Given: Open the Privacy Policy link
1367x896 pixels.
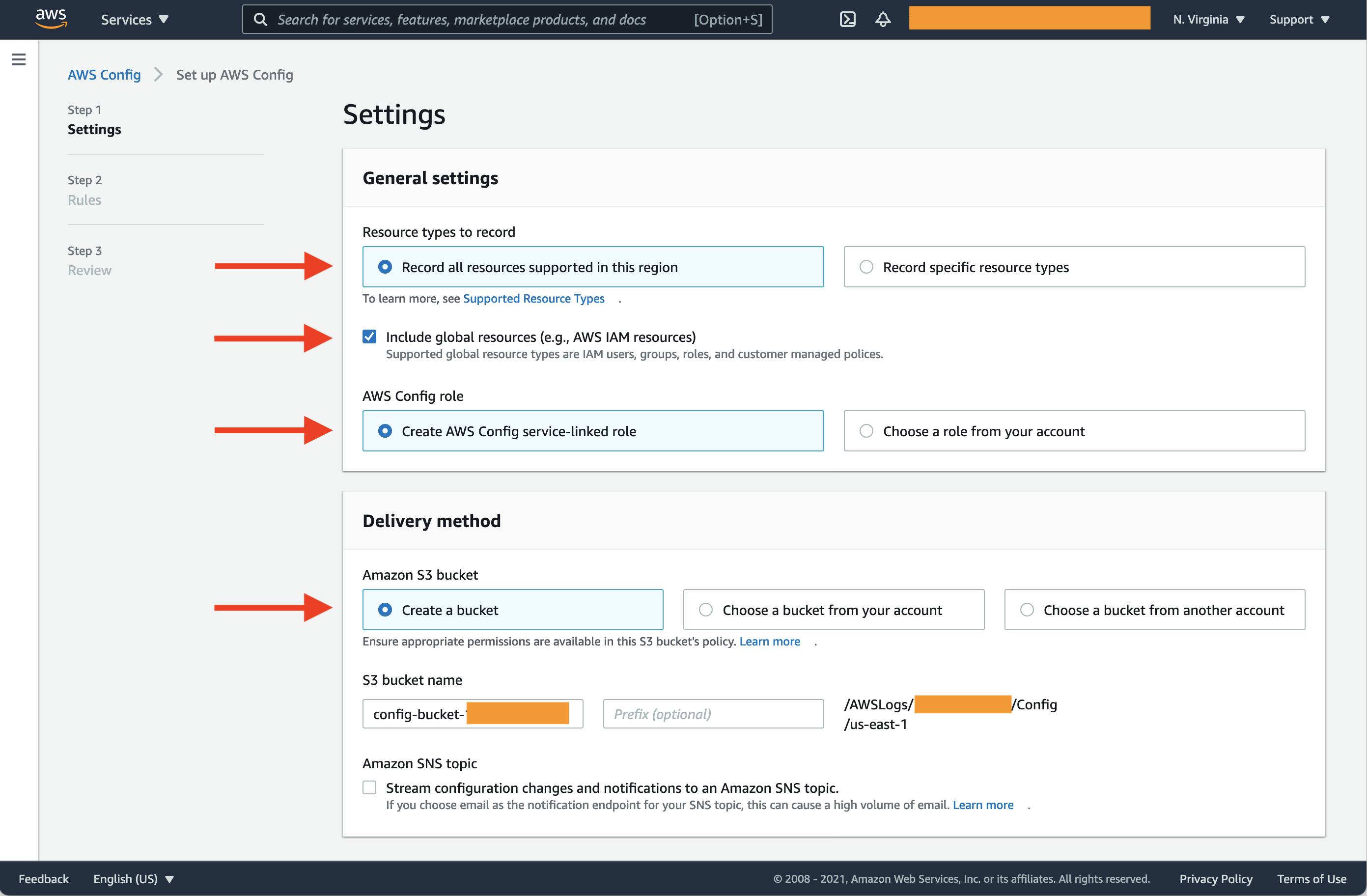Looking at the screenshot, I should pos(1215,879).
